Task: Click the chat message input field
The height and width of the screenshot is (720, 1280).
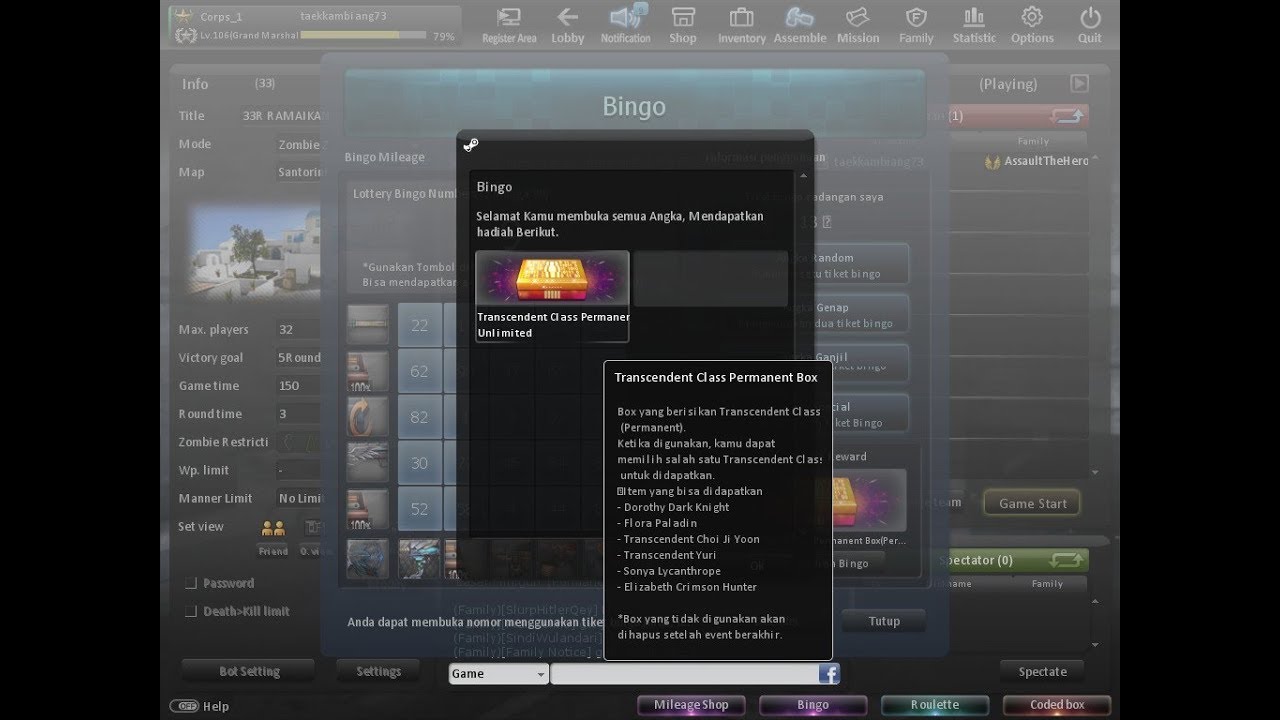Action: 684,674
